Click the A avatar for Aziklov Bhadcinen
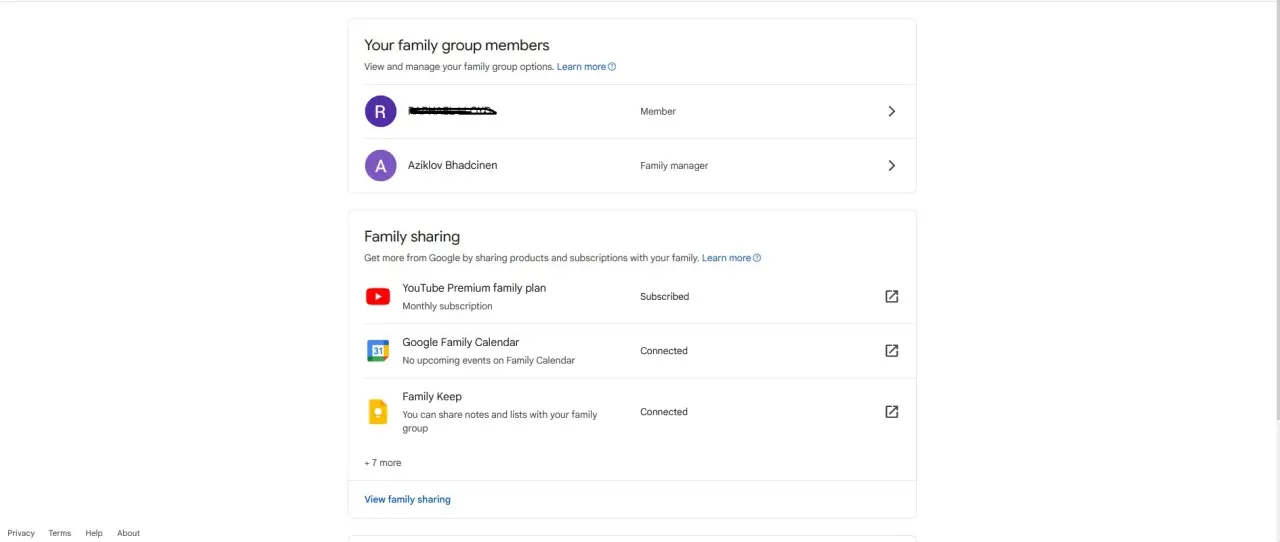The width and height of the screenshot is (1280, 542). [380, 166]
